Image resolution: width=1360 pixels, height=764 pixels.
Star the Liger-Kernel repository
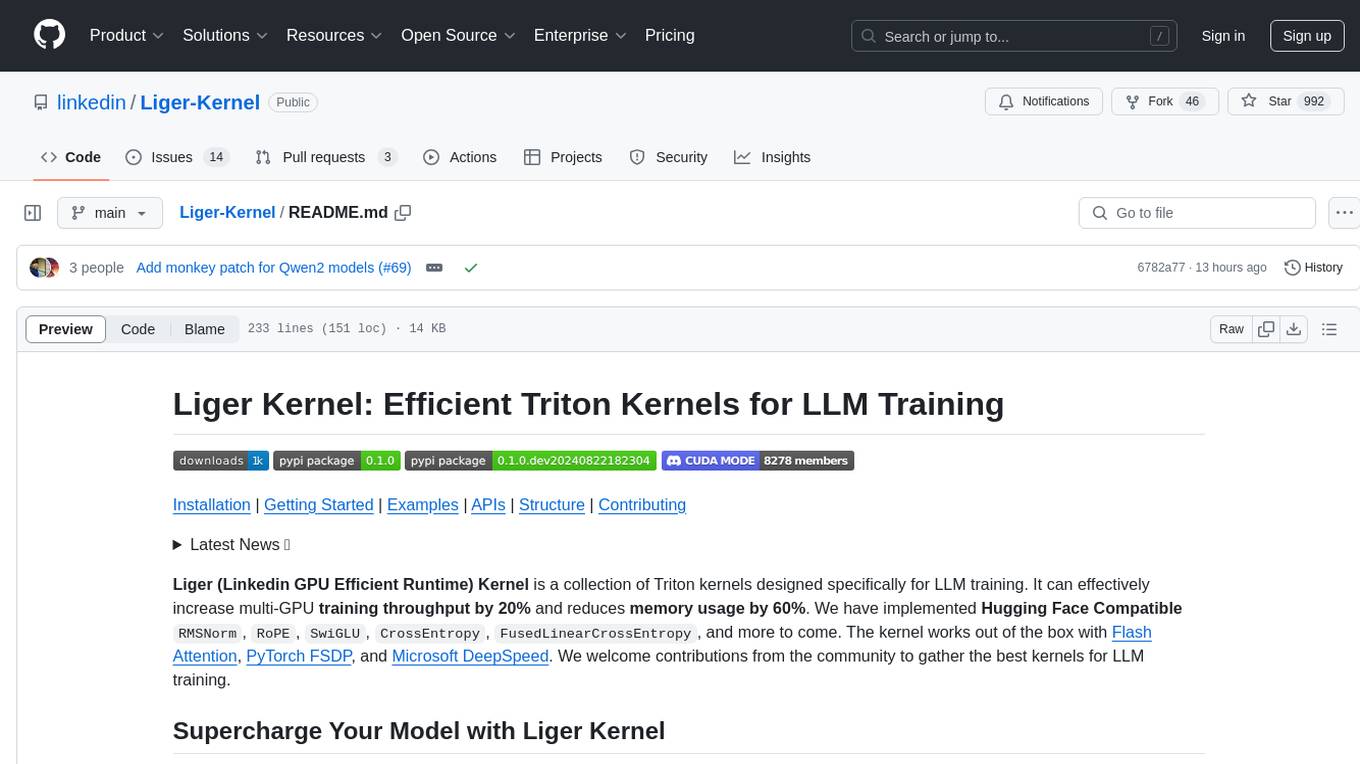[1285, 102]
